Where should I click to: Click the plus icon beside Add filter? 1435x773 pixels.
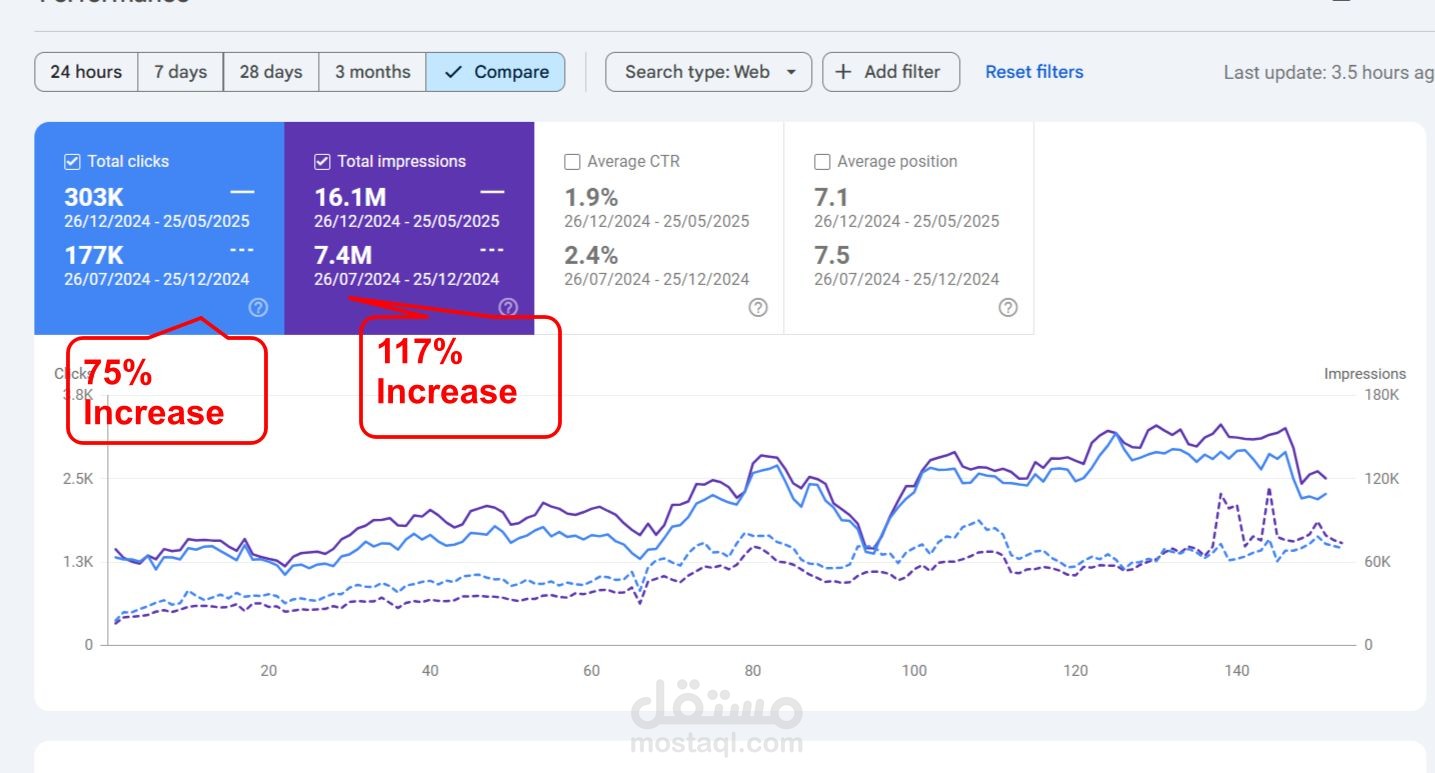click(x=843, y=71)
